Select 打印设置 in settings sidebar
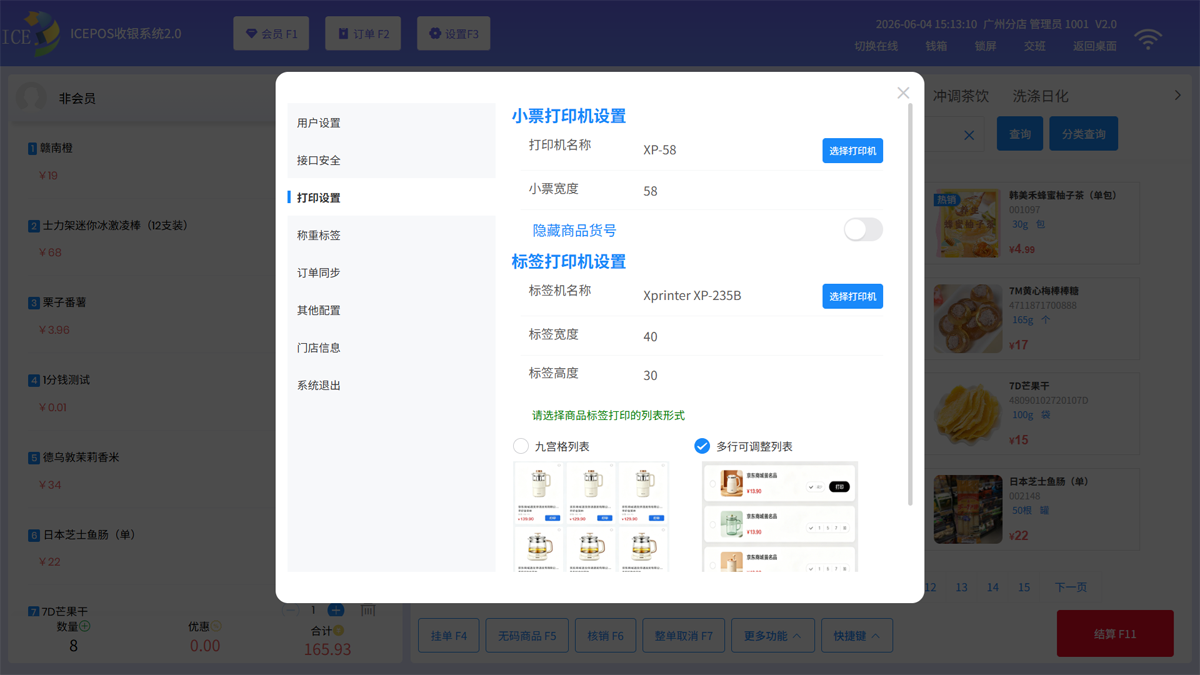Viewport: 1200px width, 675px height. tap(392, 197)
